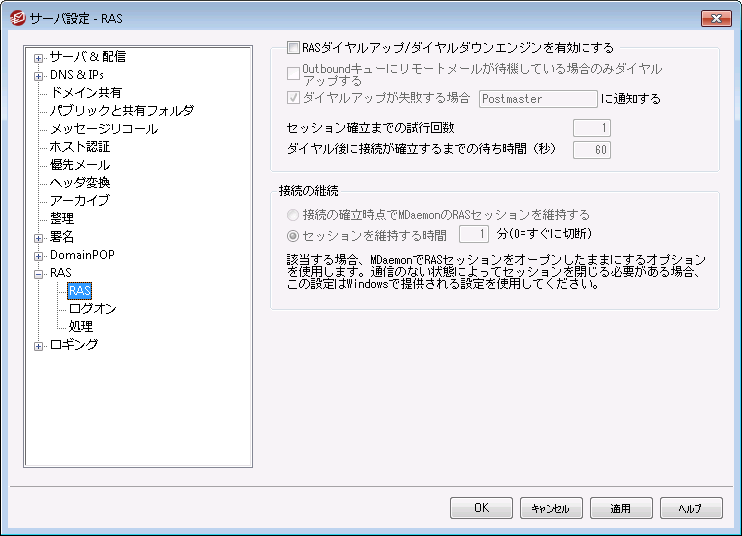Click the キャンセル button
The width and height of the screenshot is (742, 536).
pyautogui.click(x=551, y=508)
